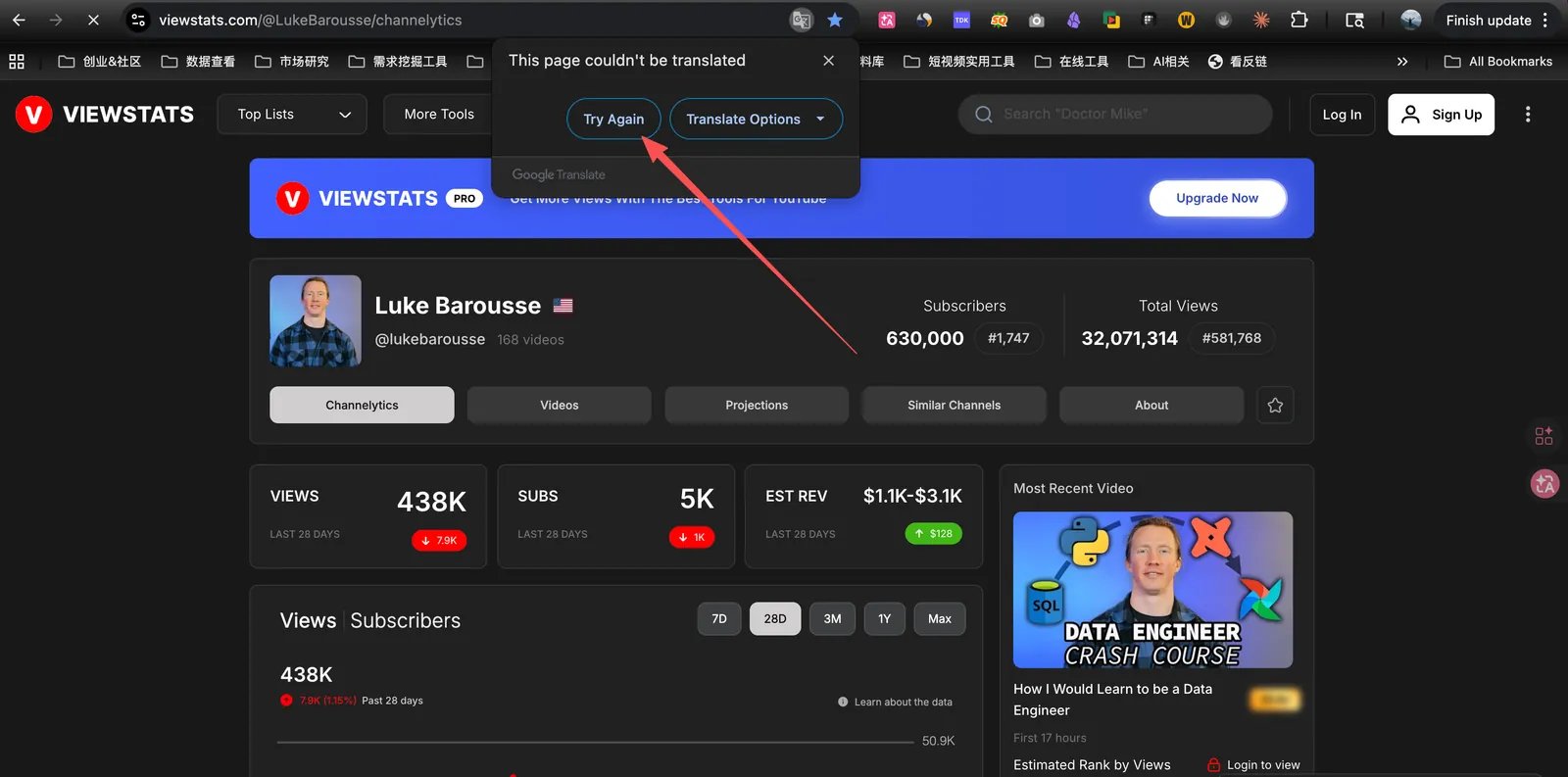Toggle the blue bookmark star in address bar
The image size is (1568, 777).
835,20
